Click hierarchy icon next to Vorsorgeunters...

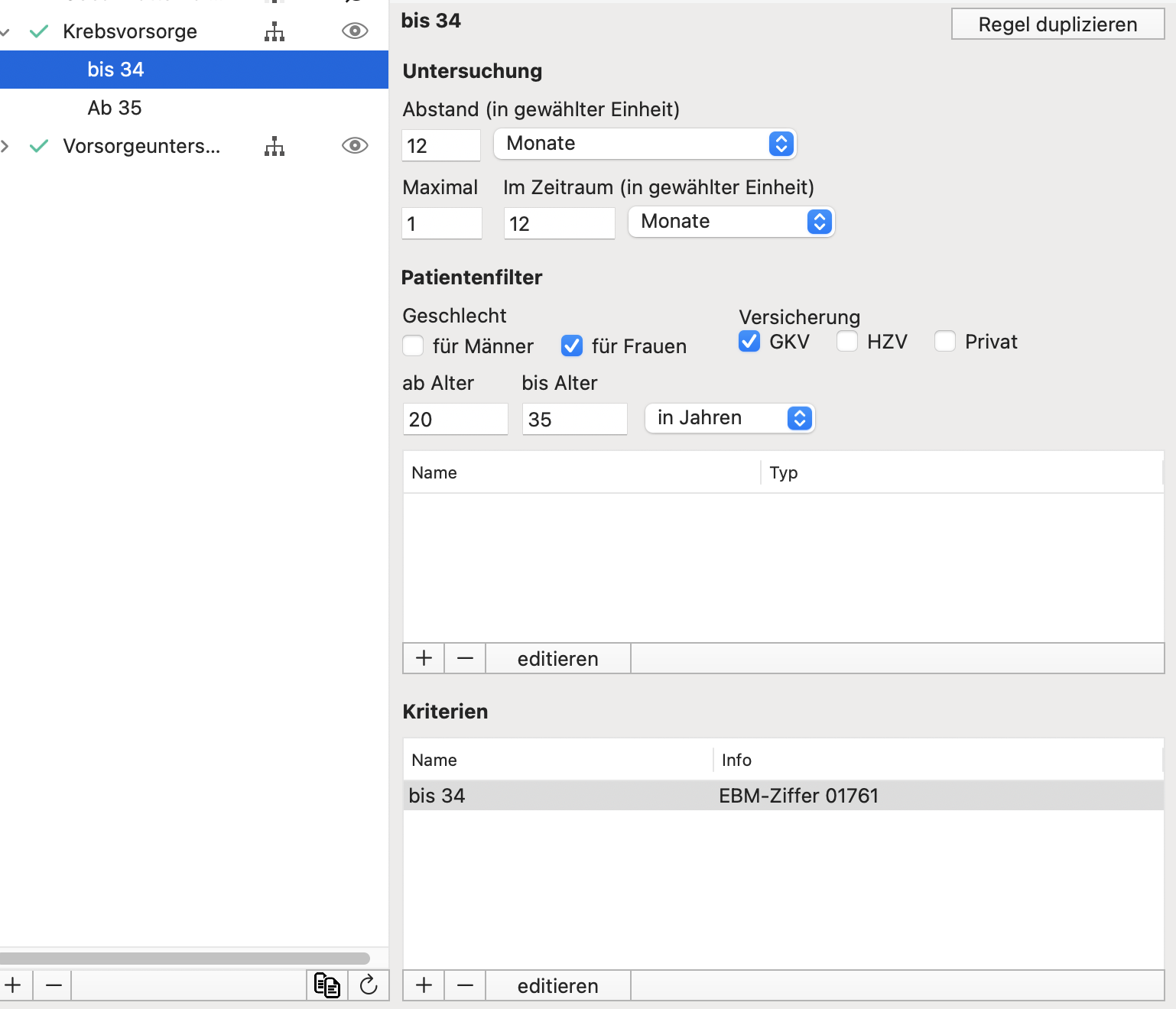click(275, 146)
